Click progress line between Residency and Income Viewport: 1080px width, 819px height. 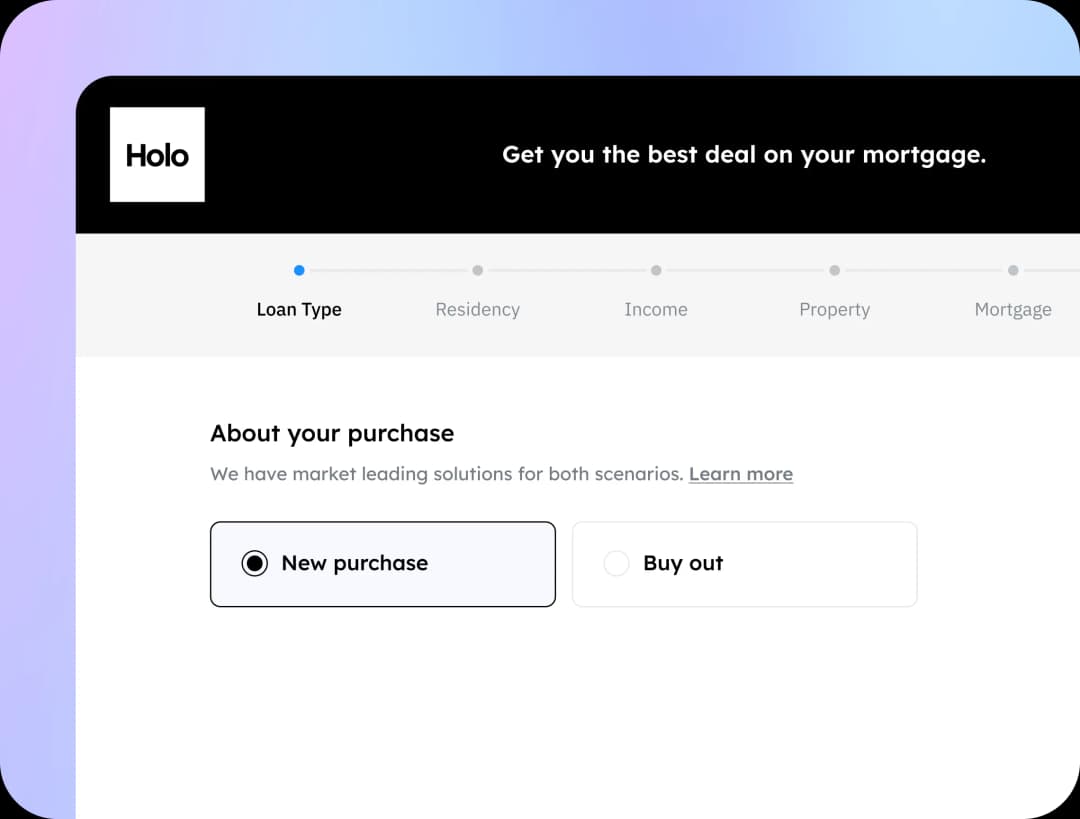tap(567, 270)
